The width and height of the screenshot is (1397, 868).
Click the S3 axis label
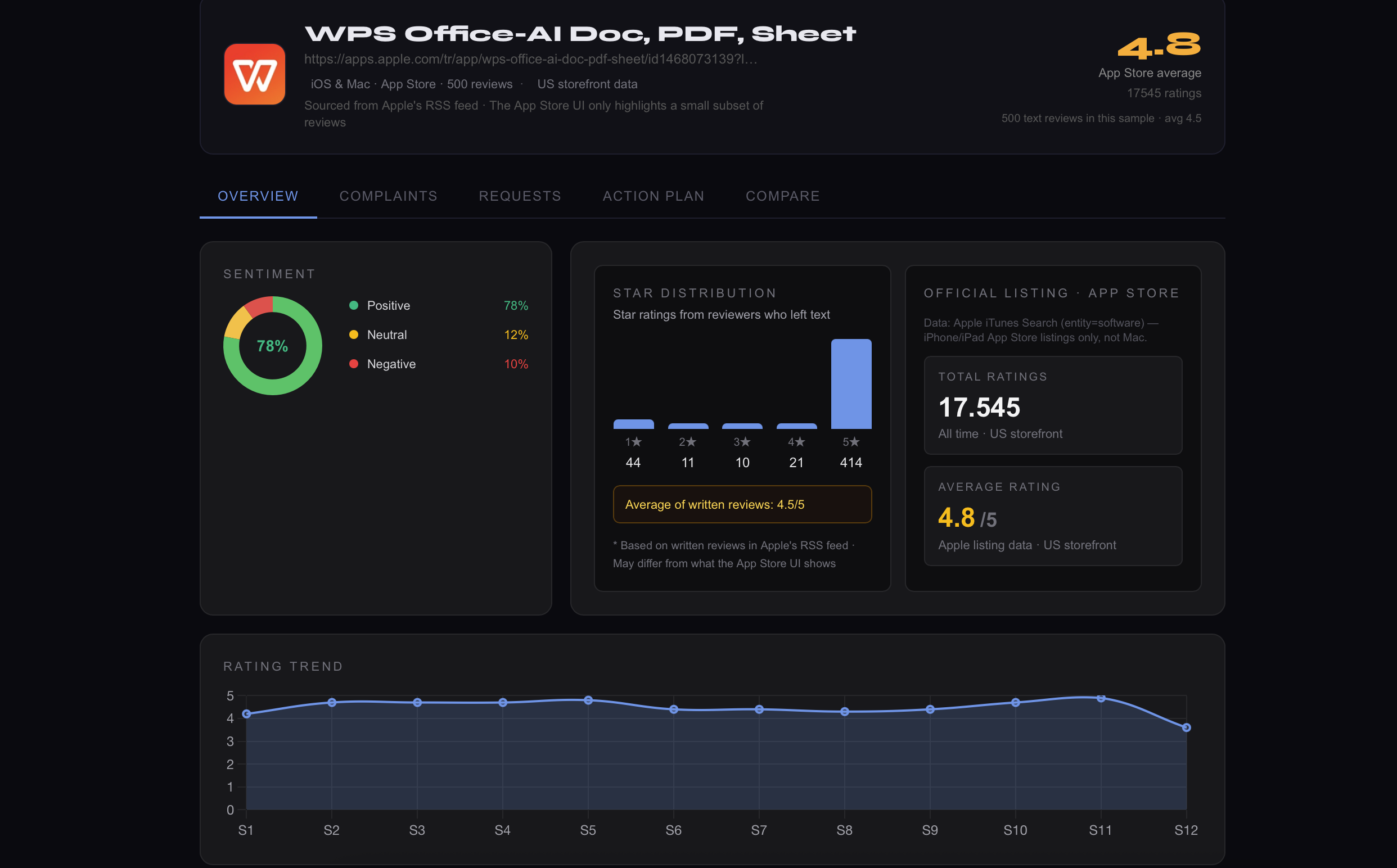pos(417,830)
